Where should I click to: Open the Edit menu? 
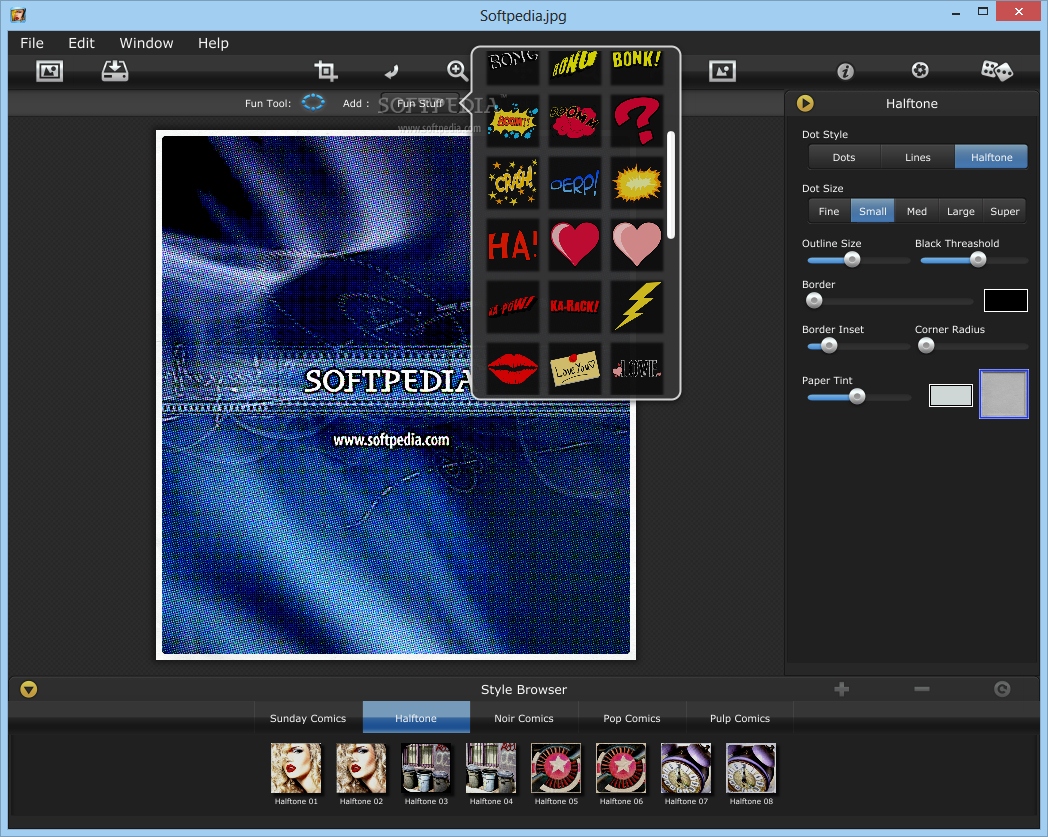pos(82,43)
